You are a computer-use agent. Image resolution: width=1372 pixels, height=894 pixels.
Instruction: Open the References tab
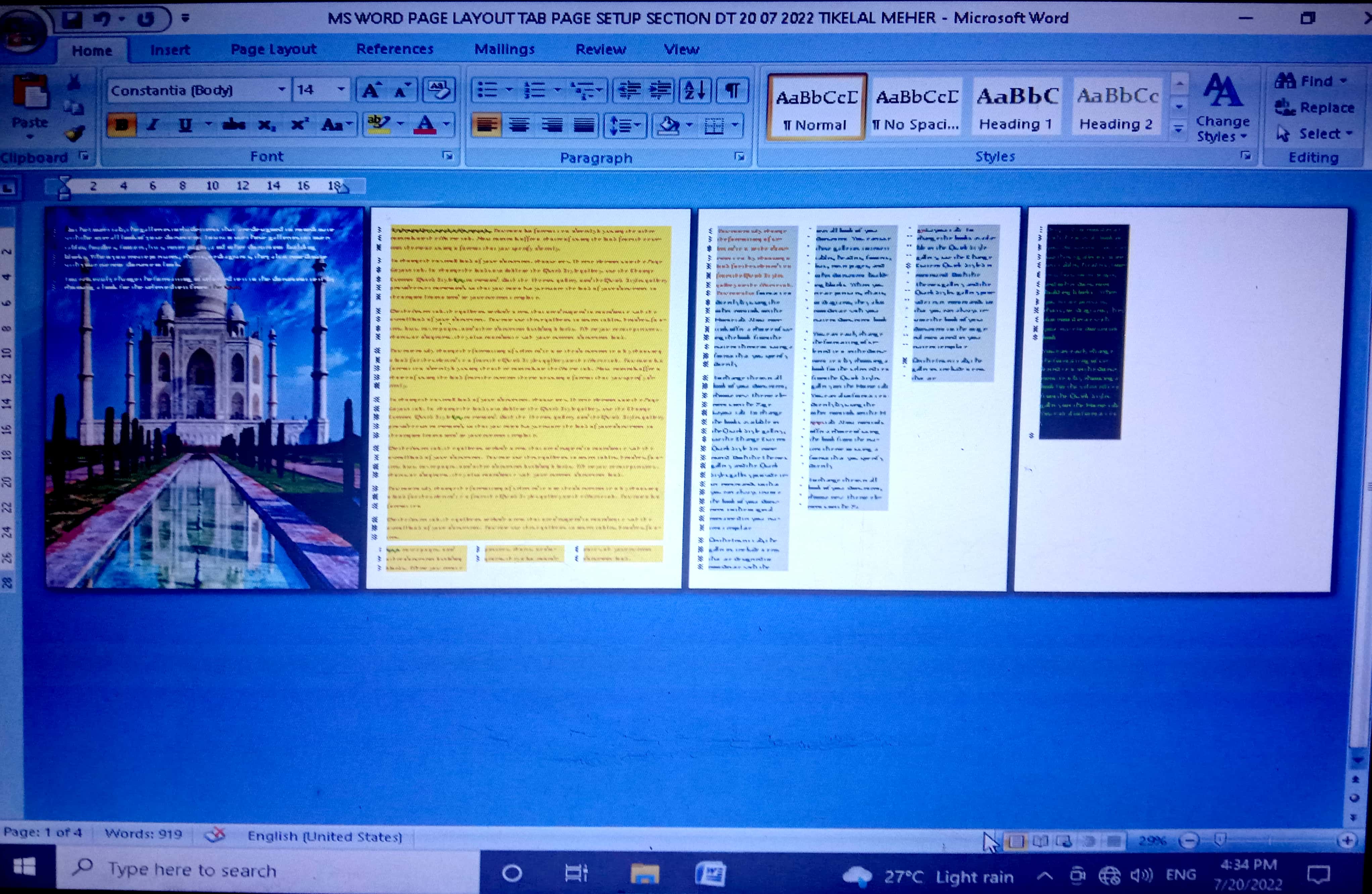(395, 50)
